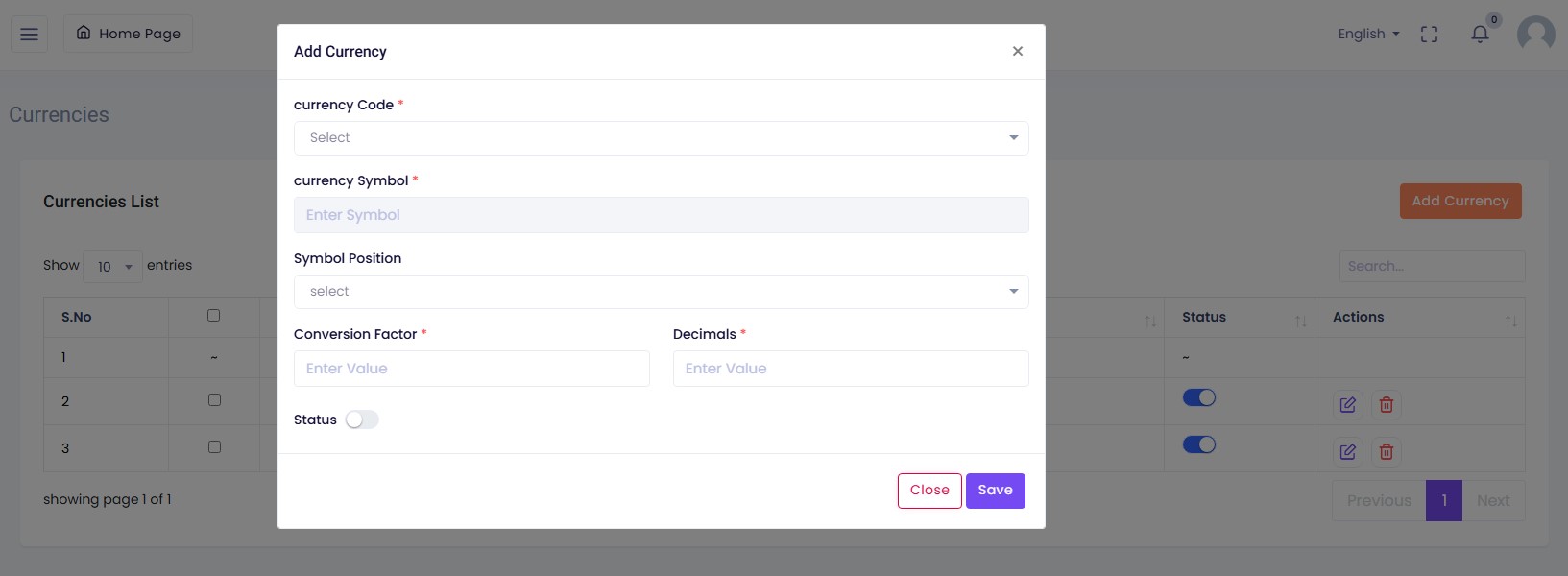Click edit icon for row 2
The width and height of the screenshot is (1568, 576).
(1347, 405)
